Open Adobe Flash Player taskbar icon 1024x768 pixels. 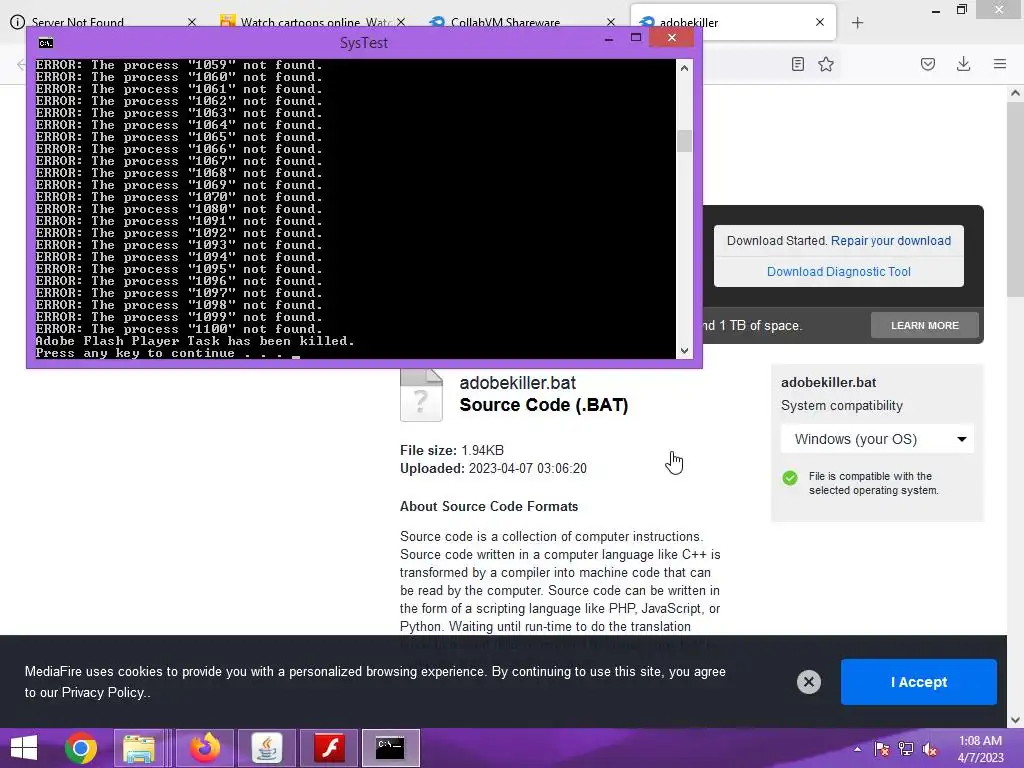[x=329, y=748]
